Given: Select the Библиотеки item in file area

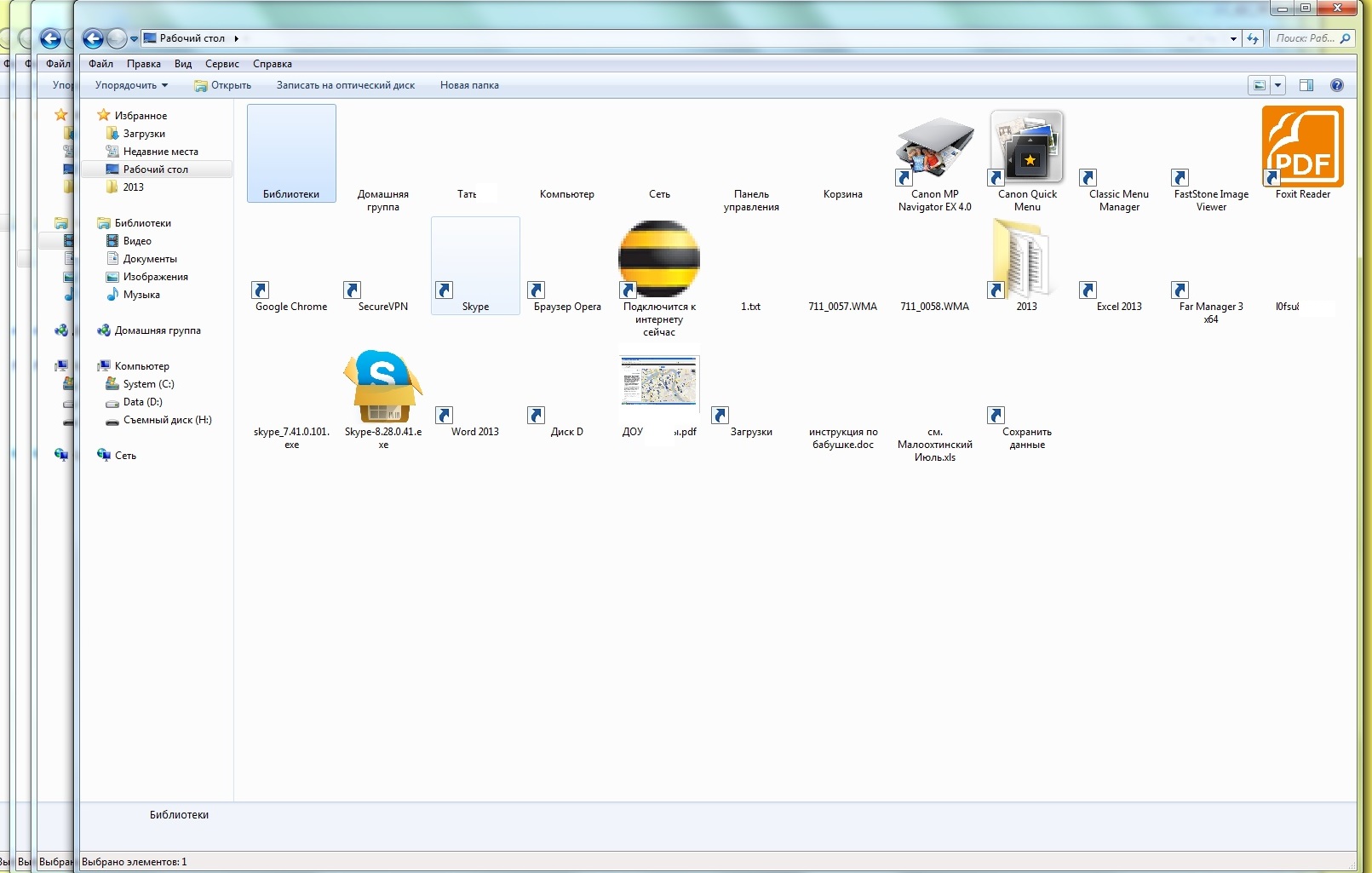Looking at the screenshot, I should 291,153.
